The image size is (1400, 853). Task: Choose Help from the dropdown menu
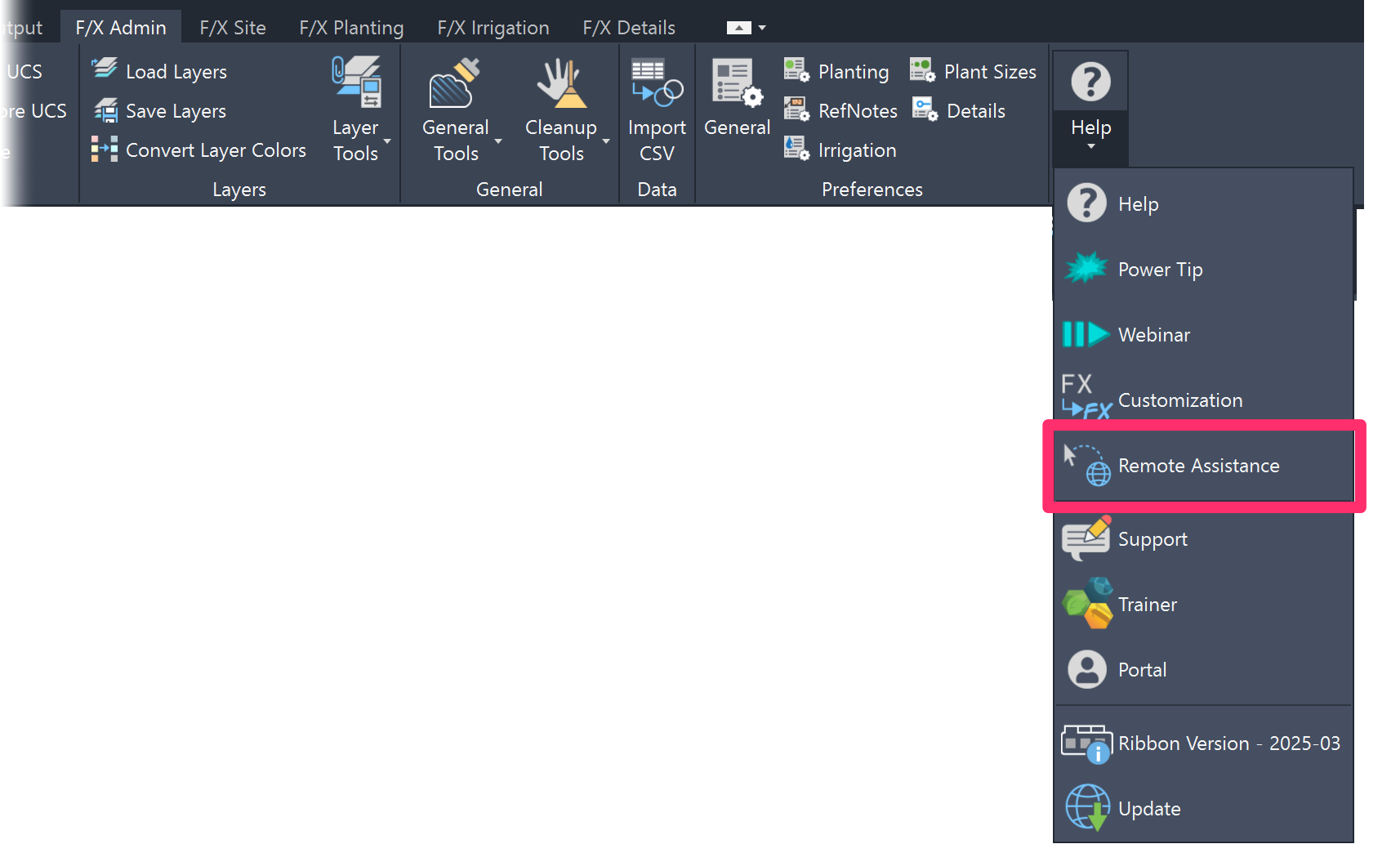coord(1204,203)
